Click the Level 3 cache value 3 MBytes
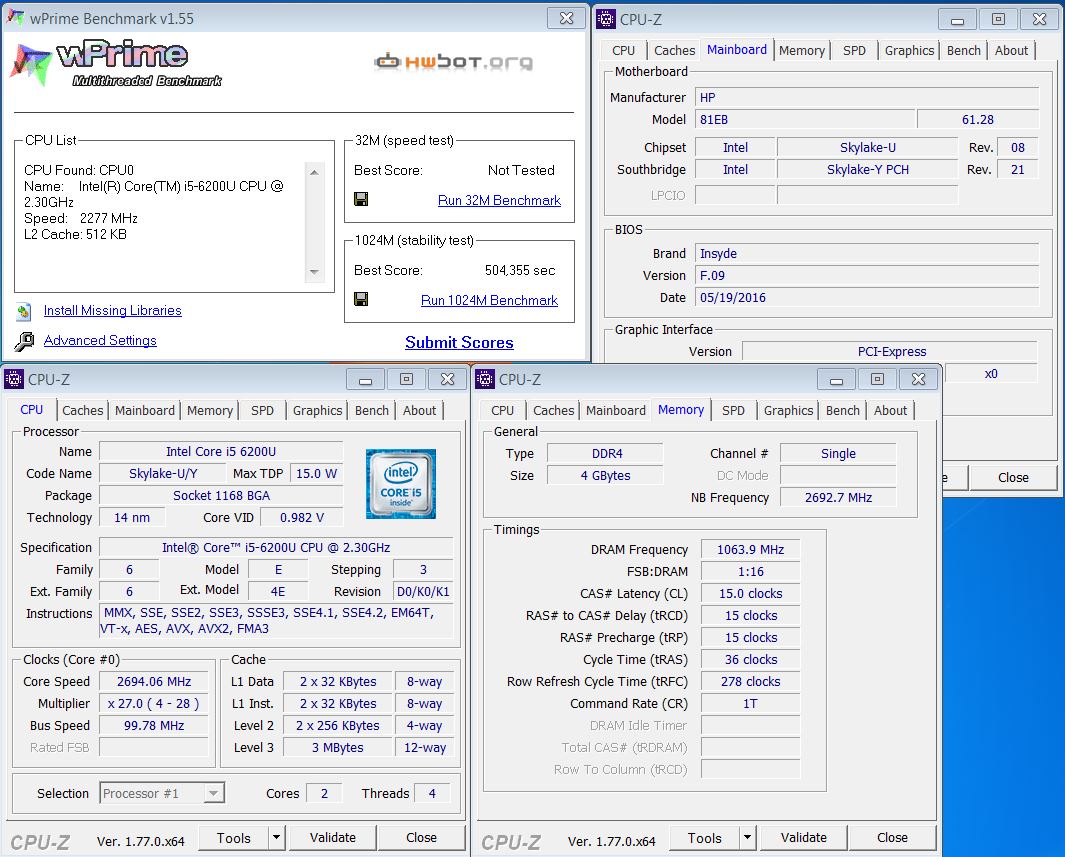Viewport: 1065px width, 857px height. 338,747
